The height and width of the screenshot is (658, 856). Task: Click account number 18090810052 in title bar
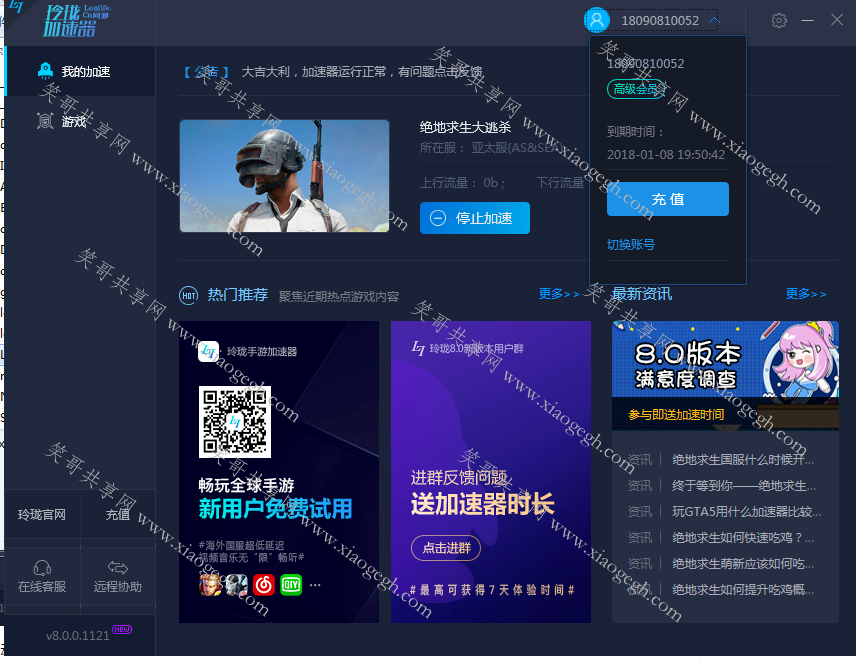click(660, 21)
